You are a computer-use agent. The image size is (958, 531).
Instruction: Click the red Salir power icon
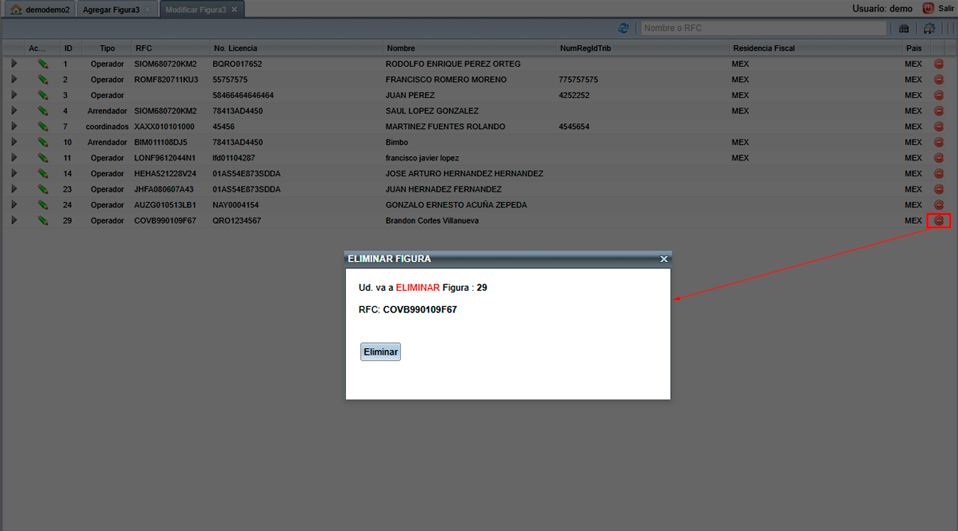tap(927, 8)
